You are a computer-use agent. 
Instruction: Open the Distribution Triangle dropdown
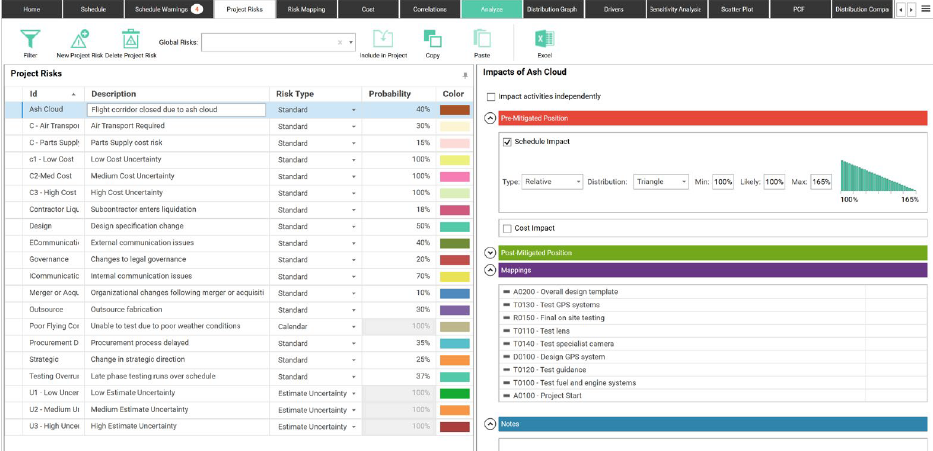[660, 182]
